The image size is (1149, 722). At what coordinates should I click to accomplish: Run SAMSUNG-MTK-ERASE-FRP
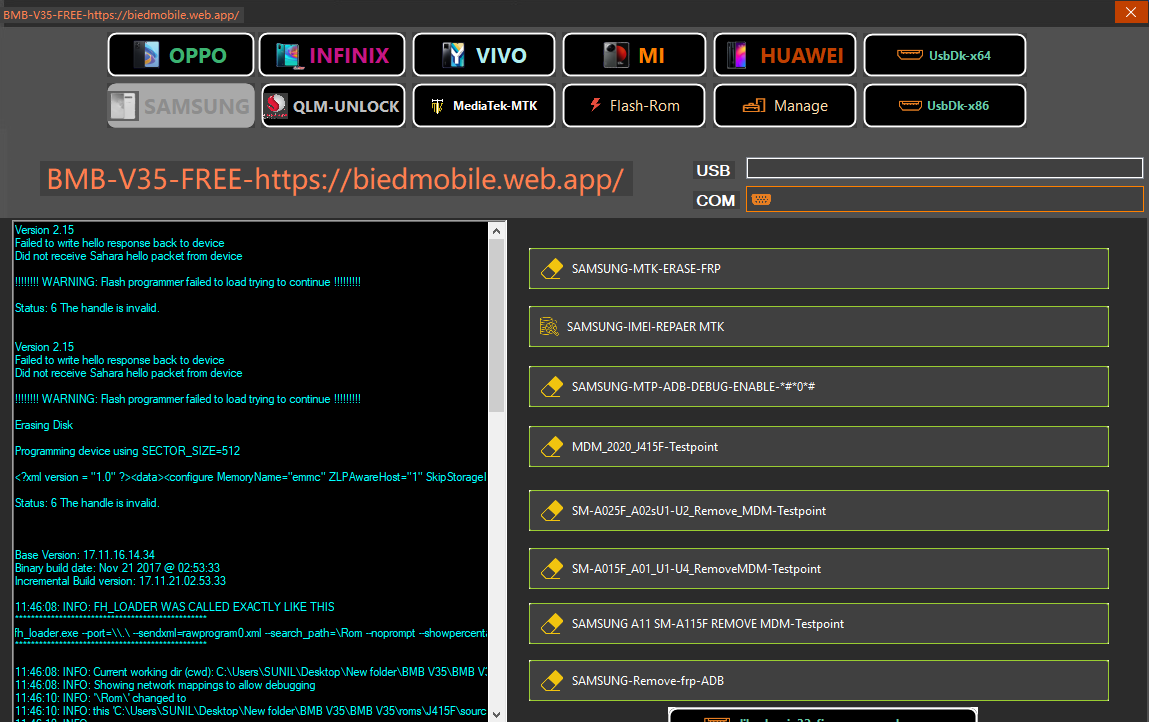coord(819,268)
